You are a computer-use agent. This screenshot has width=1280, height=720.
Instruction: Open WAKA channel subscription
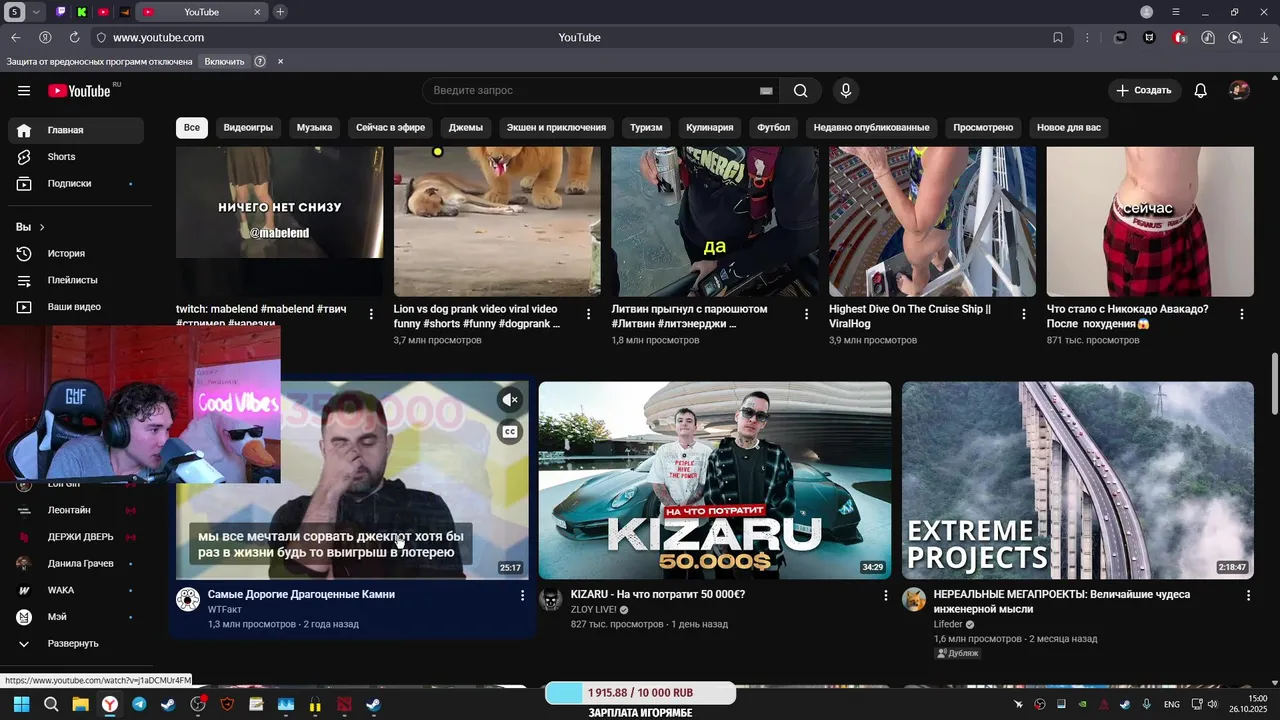[78, 590]
